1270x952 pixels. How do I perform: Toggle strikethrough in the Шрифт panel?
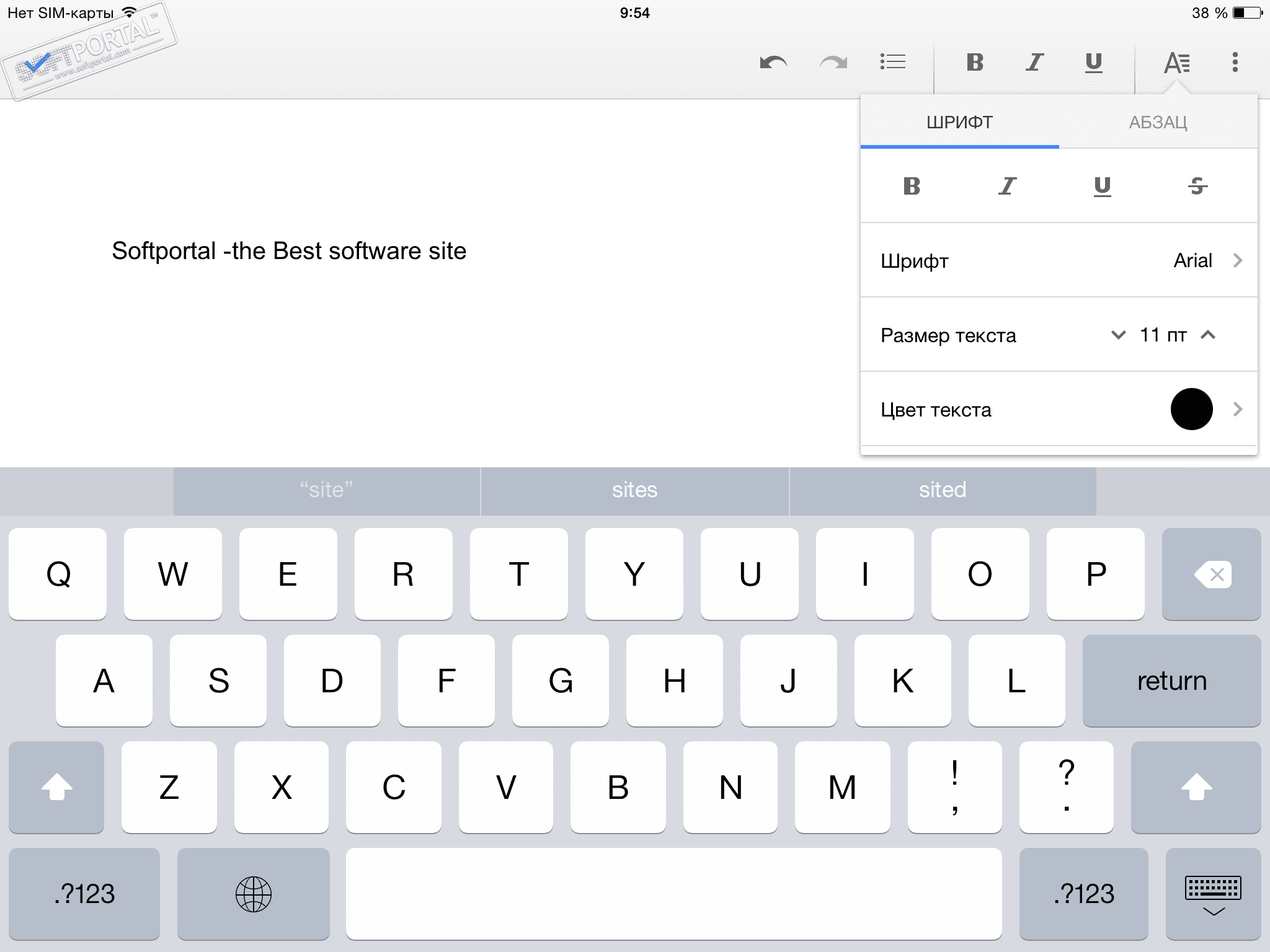click(x=1197, y=186)
